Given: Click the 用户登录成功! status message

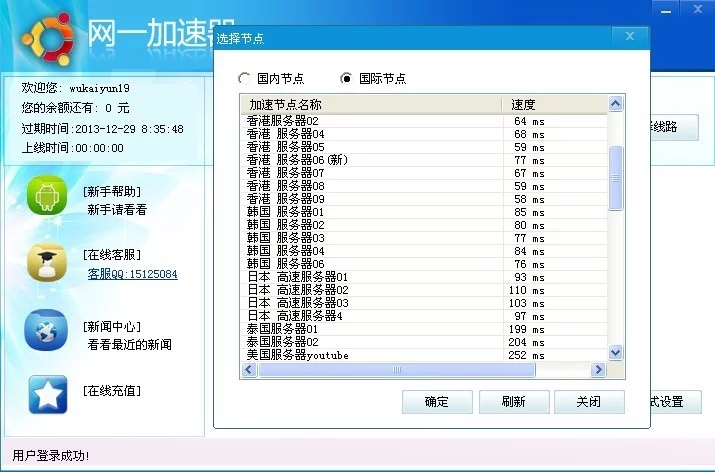Looking at the screenshot, I should (51, 456).
